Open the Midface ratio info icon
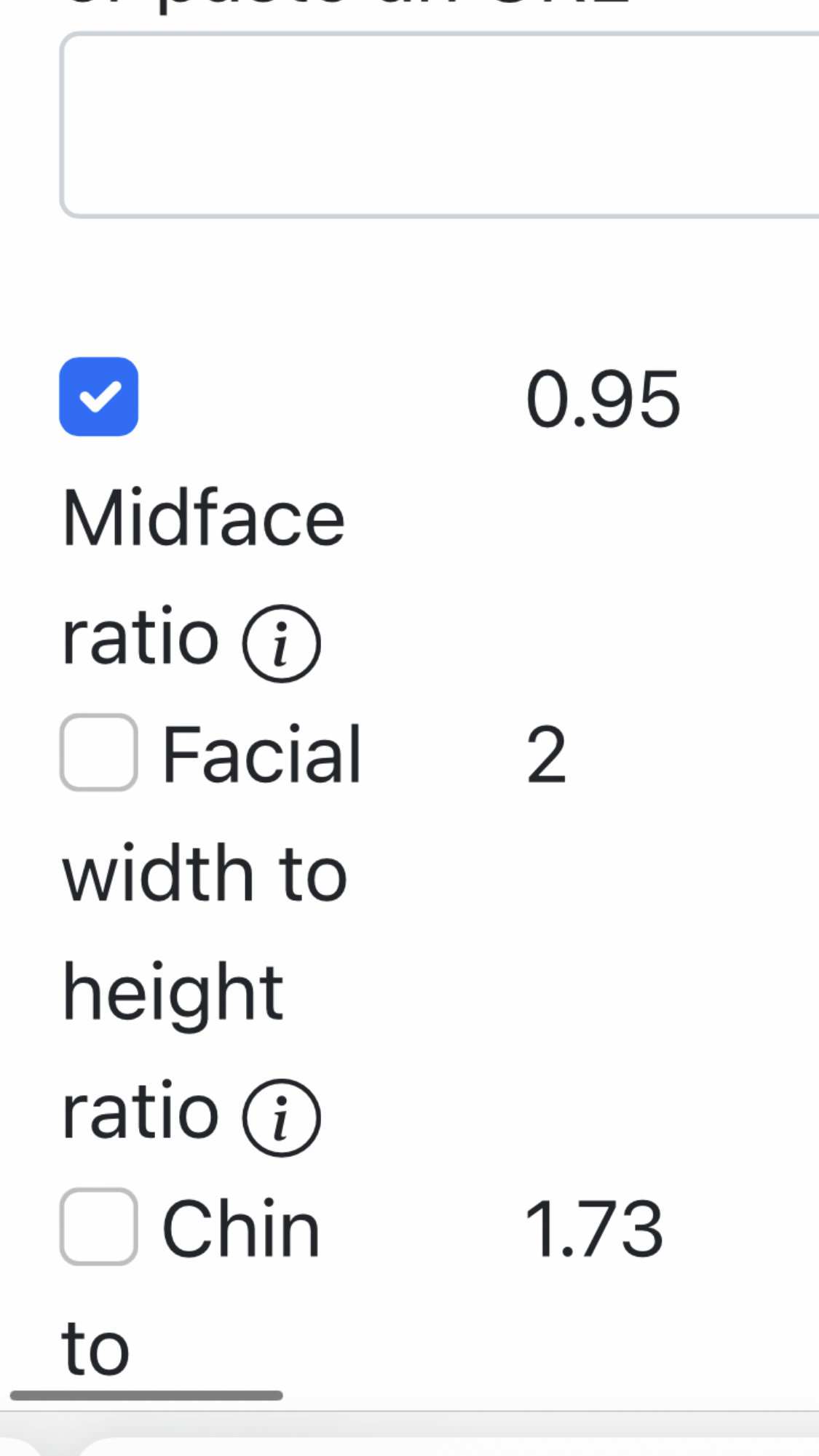The image size is (819, 1456). 281,644
